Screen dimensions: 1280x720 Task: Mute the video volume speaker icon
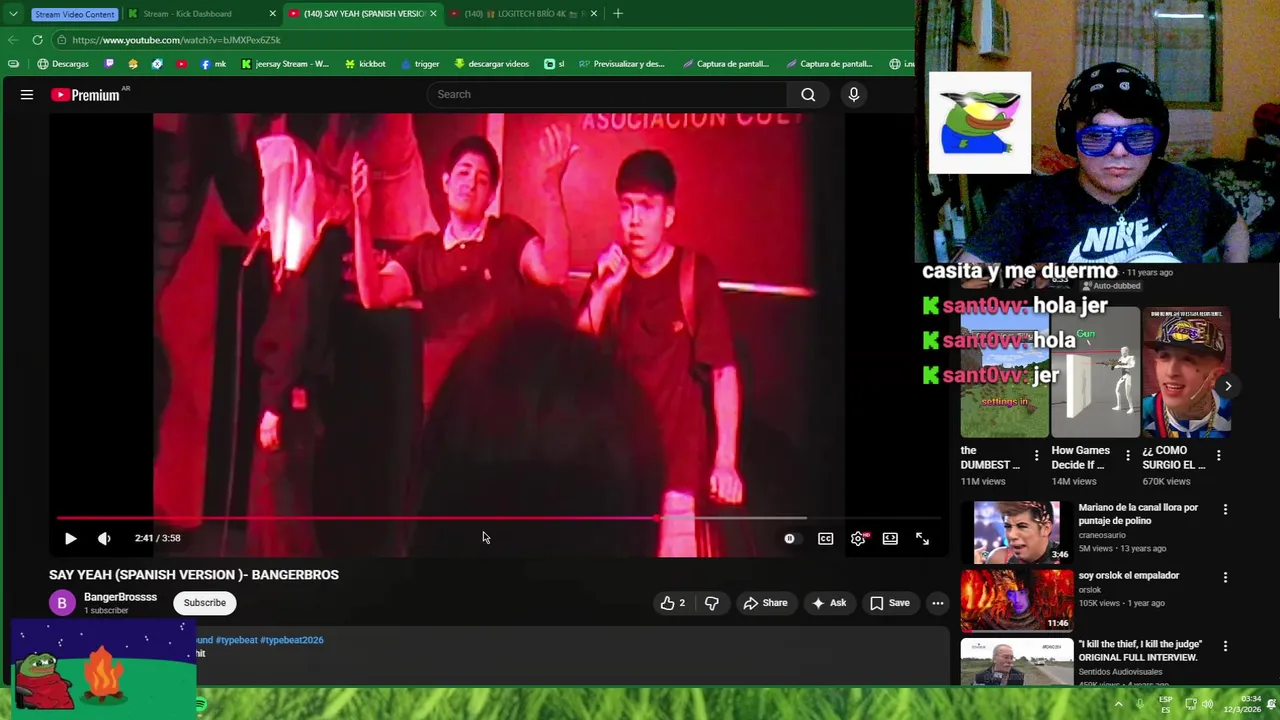click(104, 538)
